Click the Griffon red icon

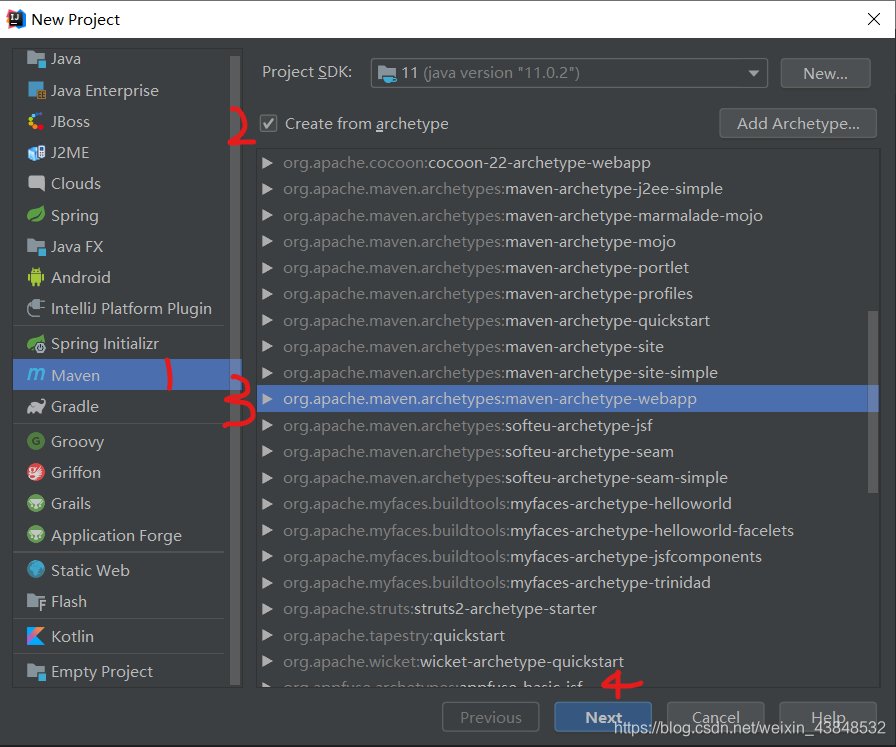(x=36, y=473)
